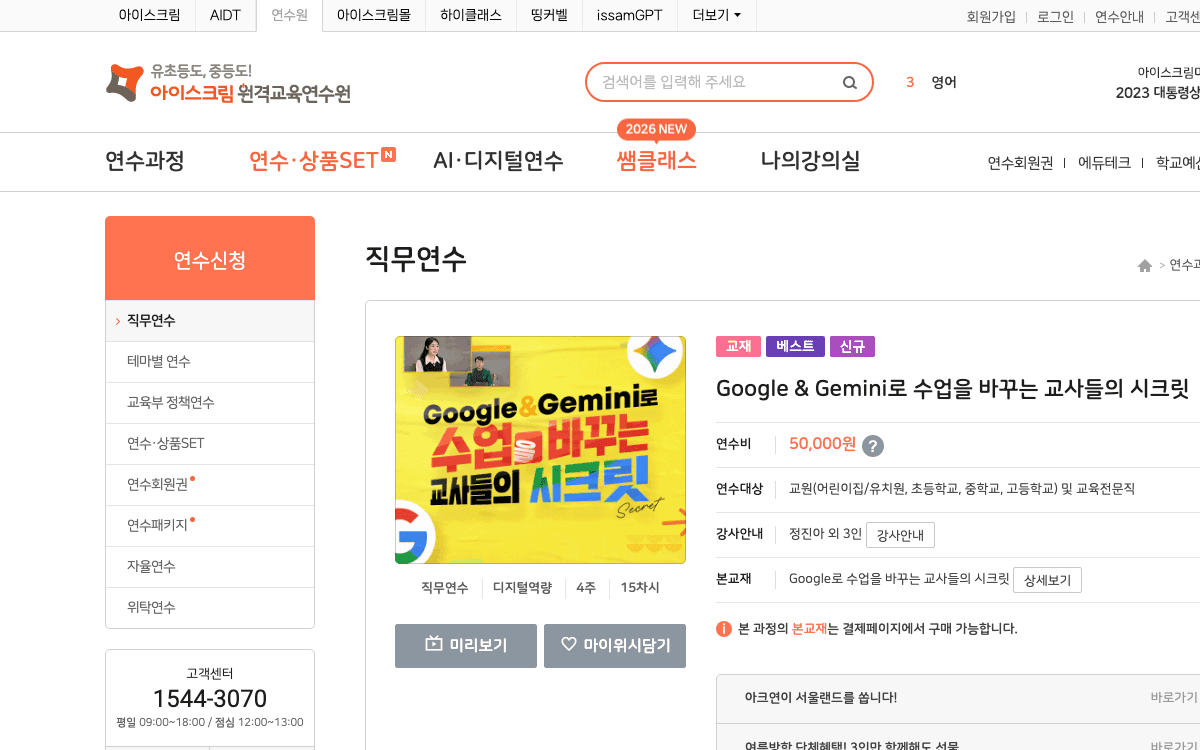Select 연수·상품SET in the sidebar
The image size is (1200, 750).
click(210, 443)
